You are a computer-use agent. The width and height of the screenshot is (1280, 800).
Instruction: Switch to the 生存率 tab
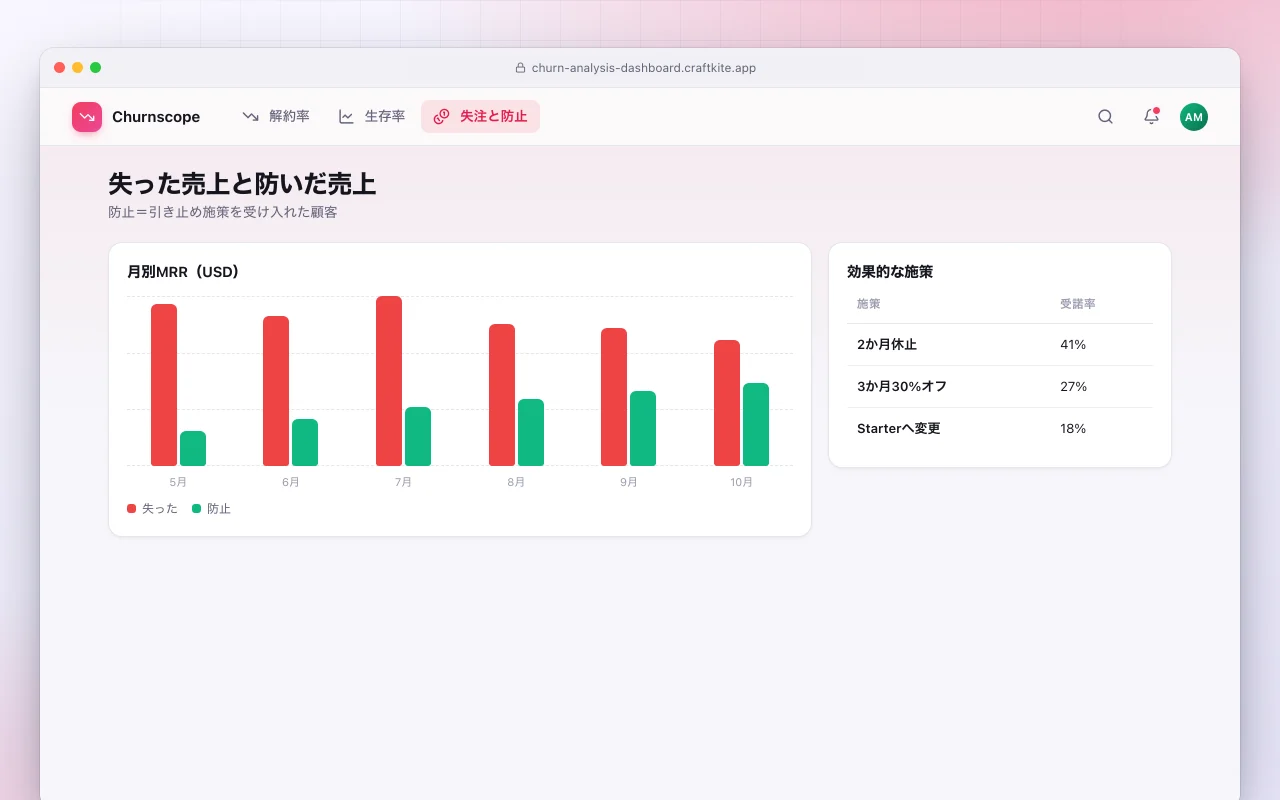point(372,117)
